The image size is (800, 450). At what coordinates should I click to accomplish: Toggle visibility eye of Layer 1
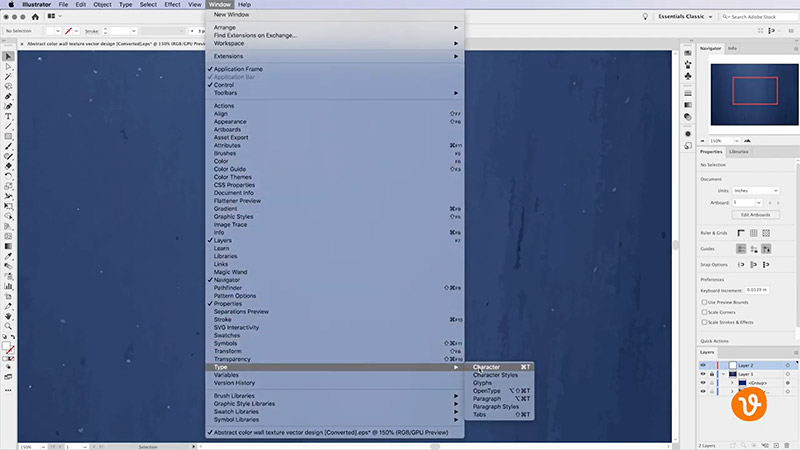point(703,374)
